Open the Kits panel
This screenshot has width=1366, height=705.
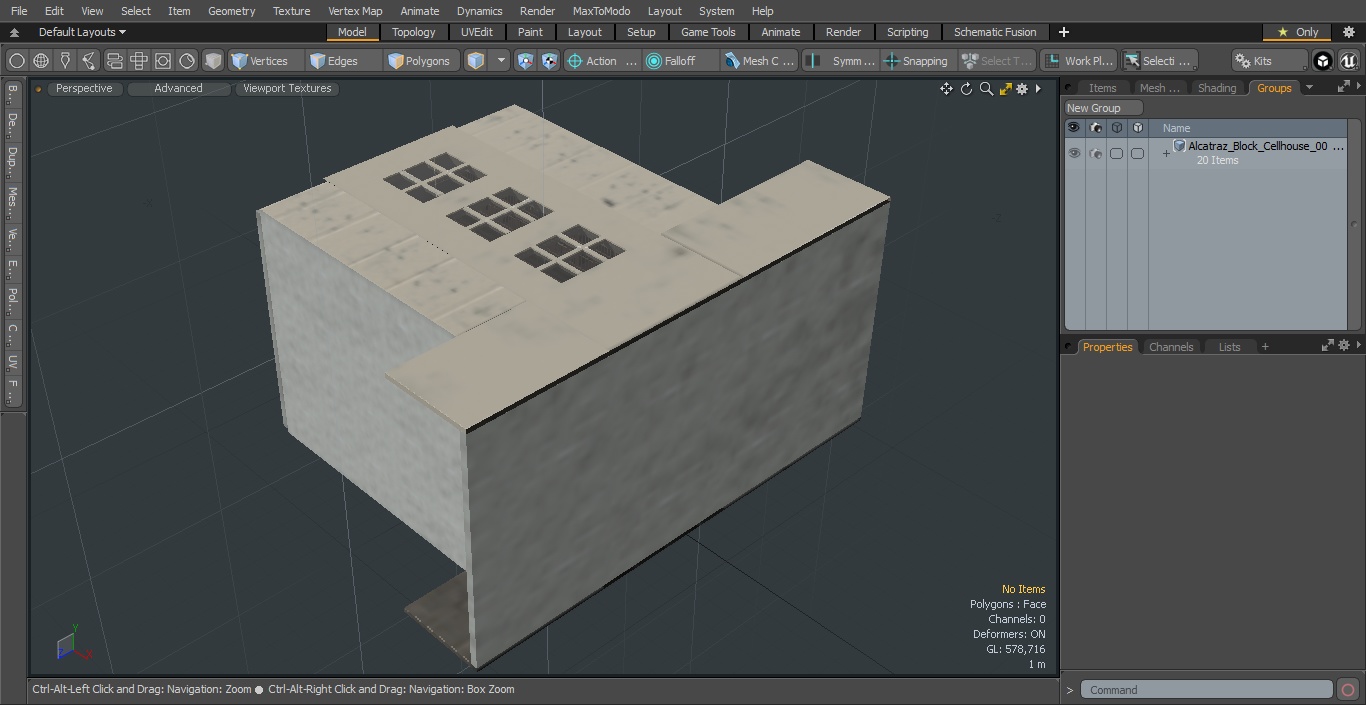tap(1269, 61)
